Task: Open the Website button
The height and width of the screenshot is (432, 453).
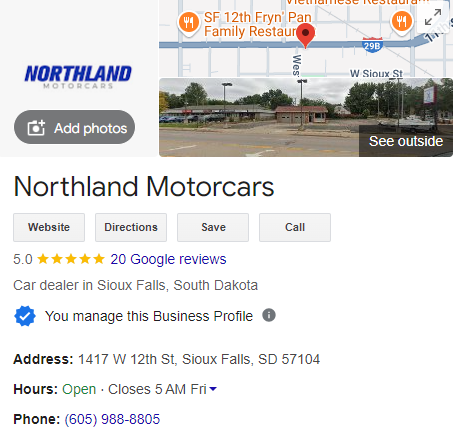Action: tap(49, 227)
